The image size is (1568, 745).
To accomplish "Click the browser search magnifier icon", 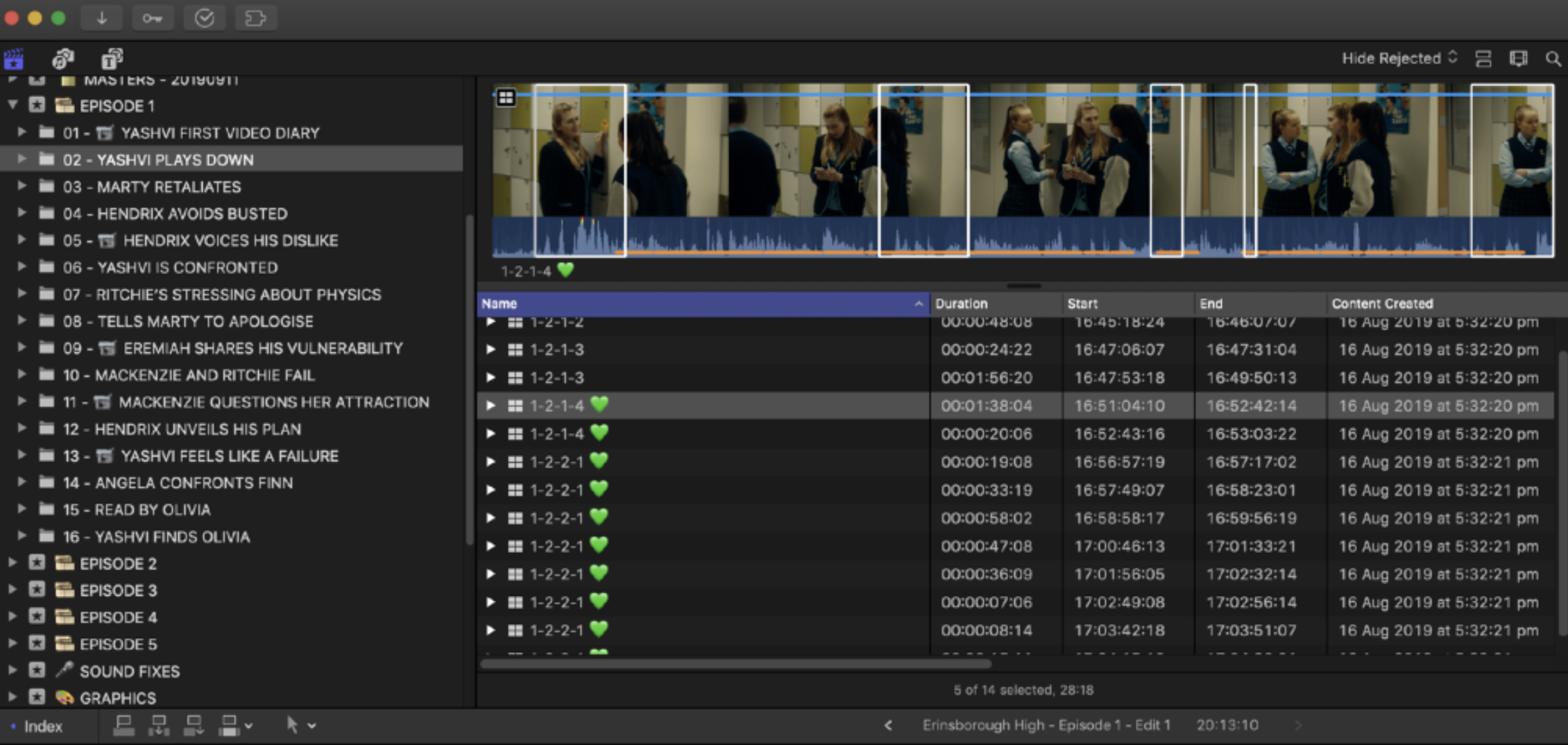I will (x=1553, y=59).
